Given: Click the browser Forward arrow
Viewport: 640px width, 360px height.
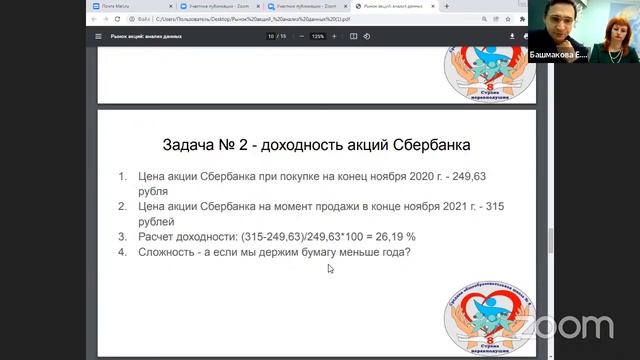Looking at the screenshot, I should tap(106, 19).
